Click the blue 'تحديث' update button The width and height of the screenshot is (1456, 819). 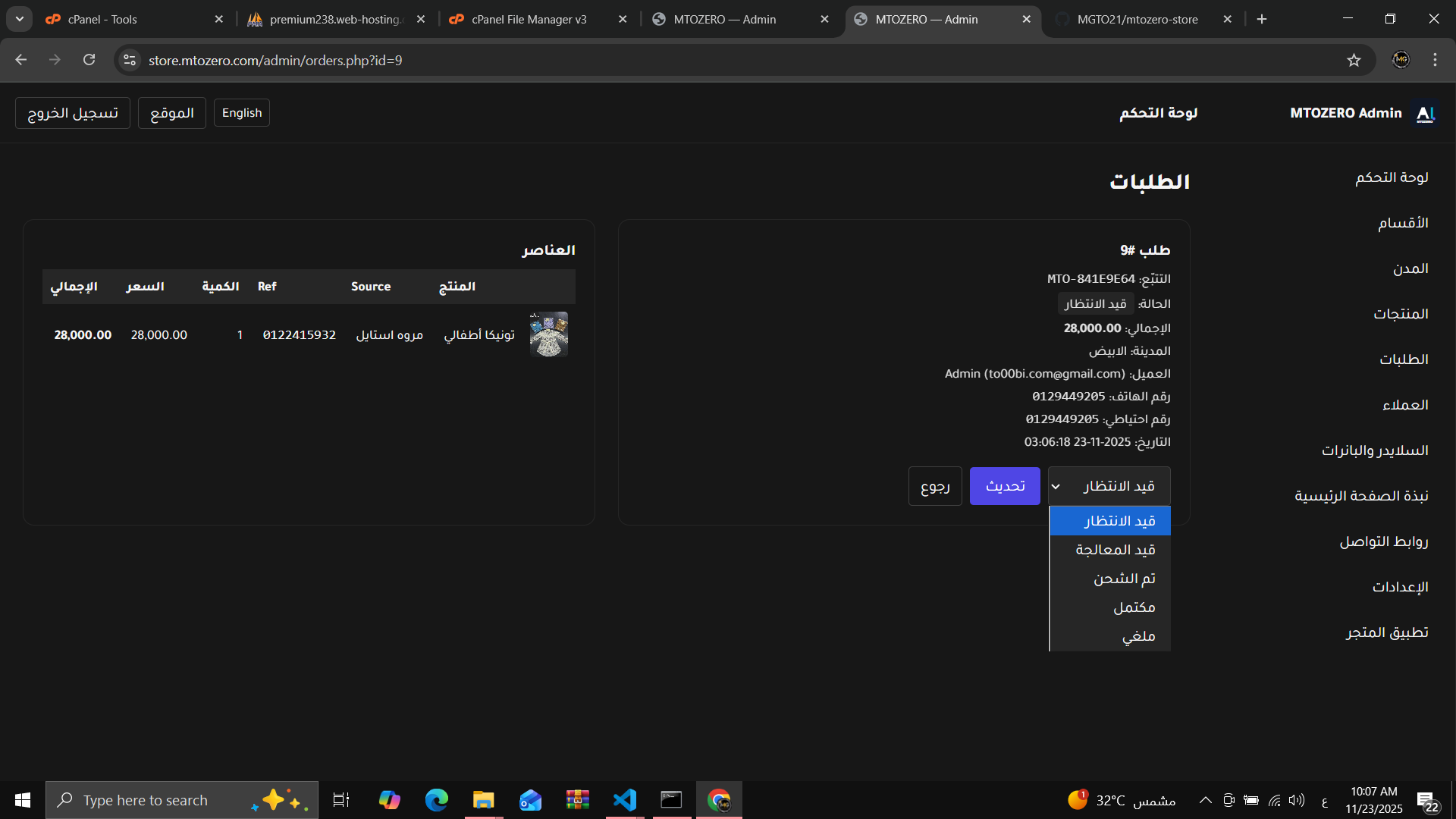click(1005, 486)
